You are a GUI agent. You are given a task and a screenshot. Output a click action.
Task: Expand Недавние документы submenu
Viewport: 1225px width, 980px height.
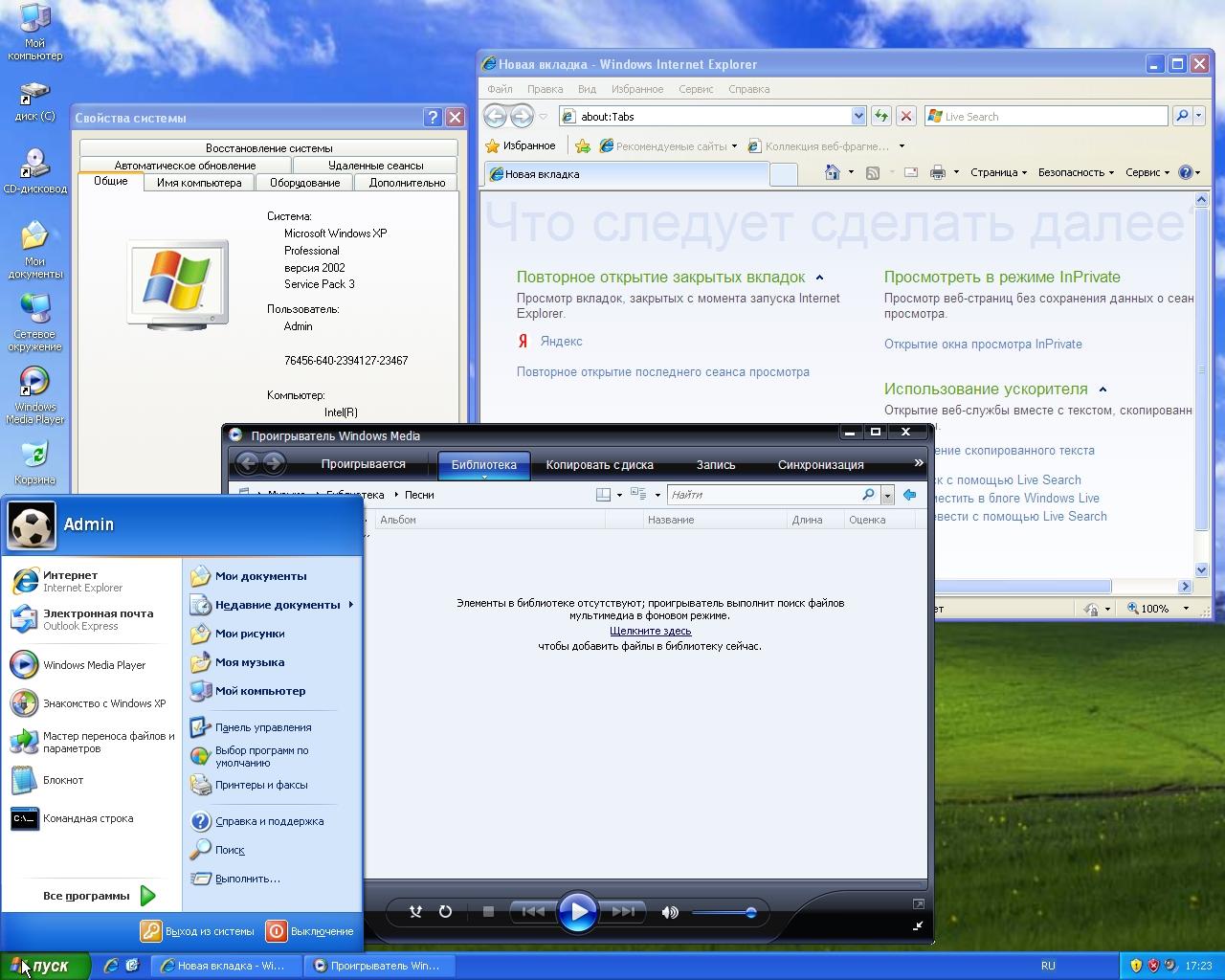click(272, 605)
